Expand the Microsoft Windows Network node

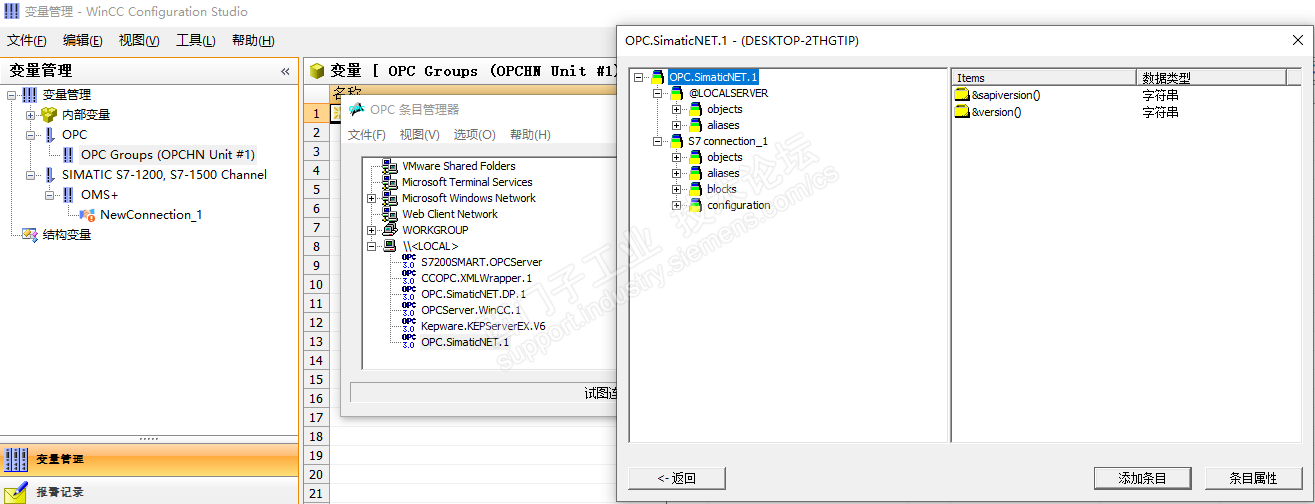point(372,198)
